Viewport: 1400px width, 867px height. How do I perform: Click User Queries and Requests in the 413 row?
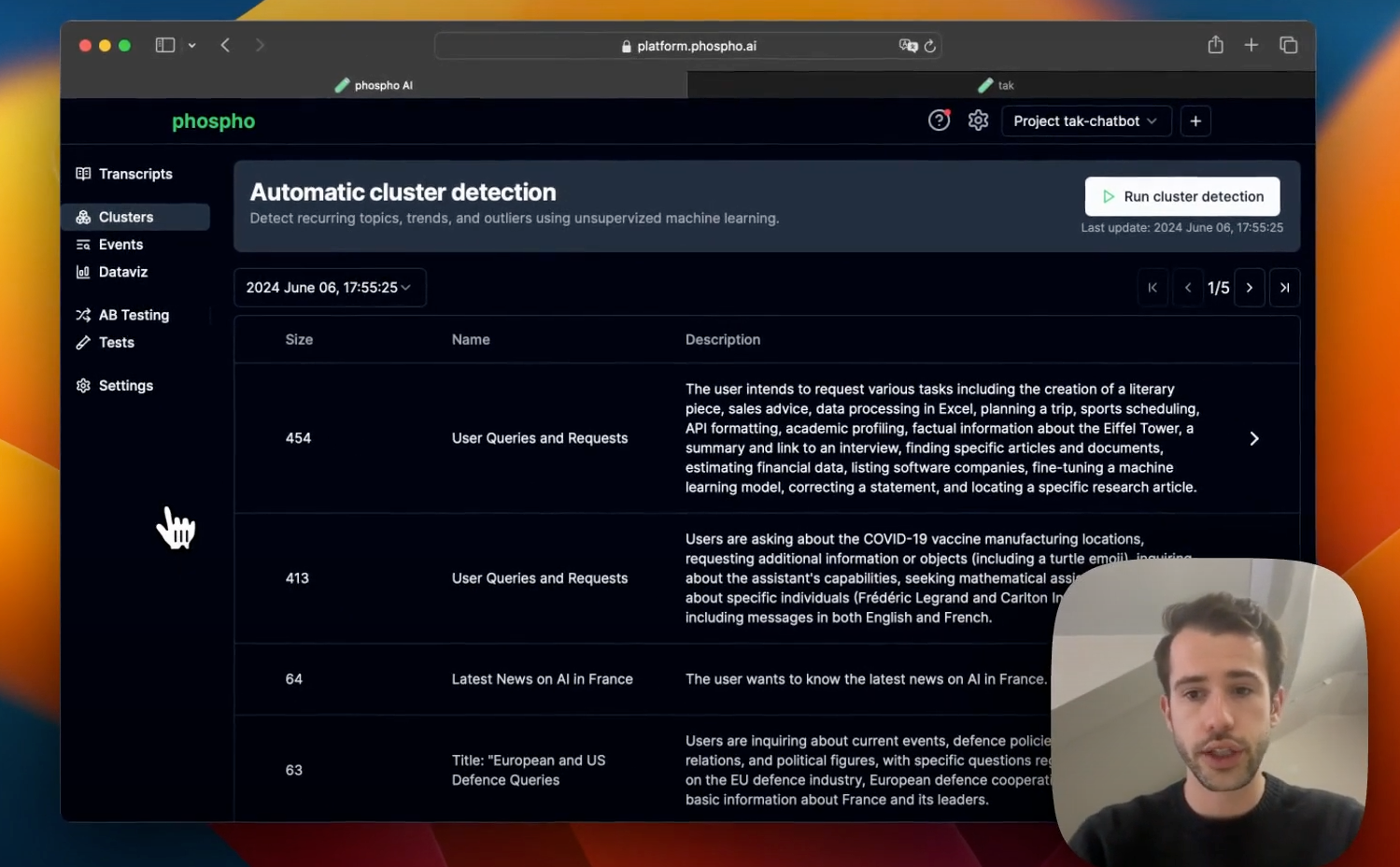pyautogui.click(x=540, y=578)
